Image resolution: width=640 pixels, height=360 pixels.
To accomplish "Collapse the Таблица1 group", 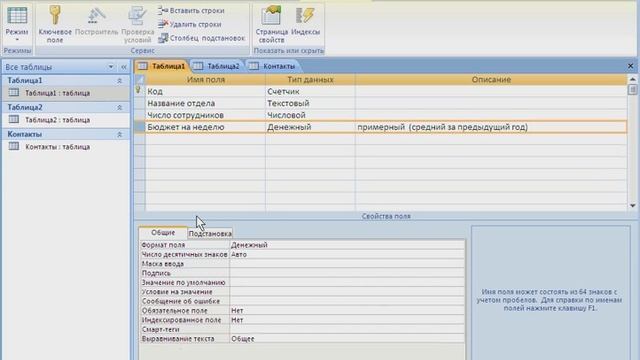I will (120, 81).
